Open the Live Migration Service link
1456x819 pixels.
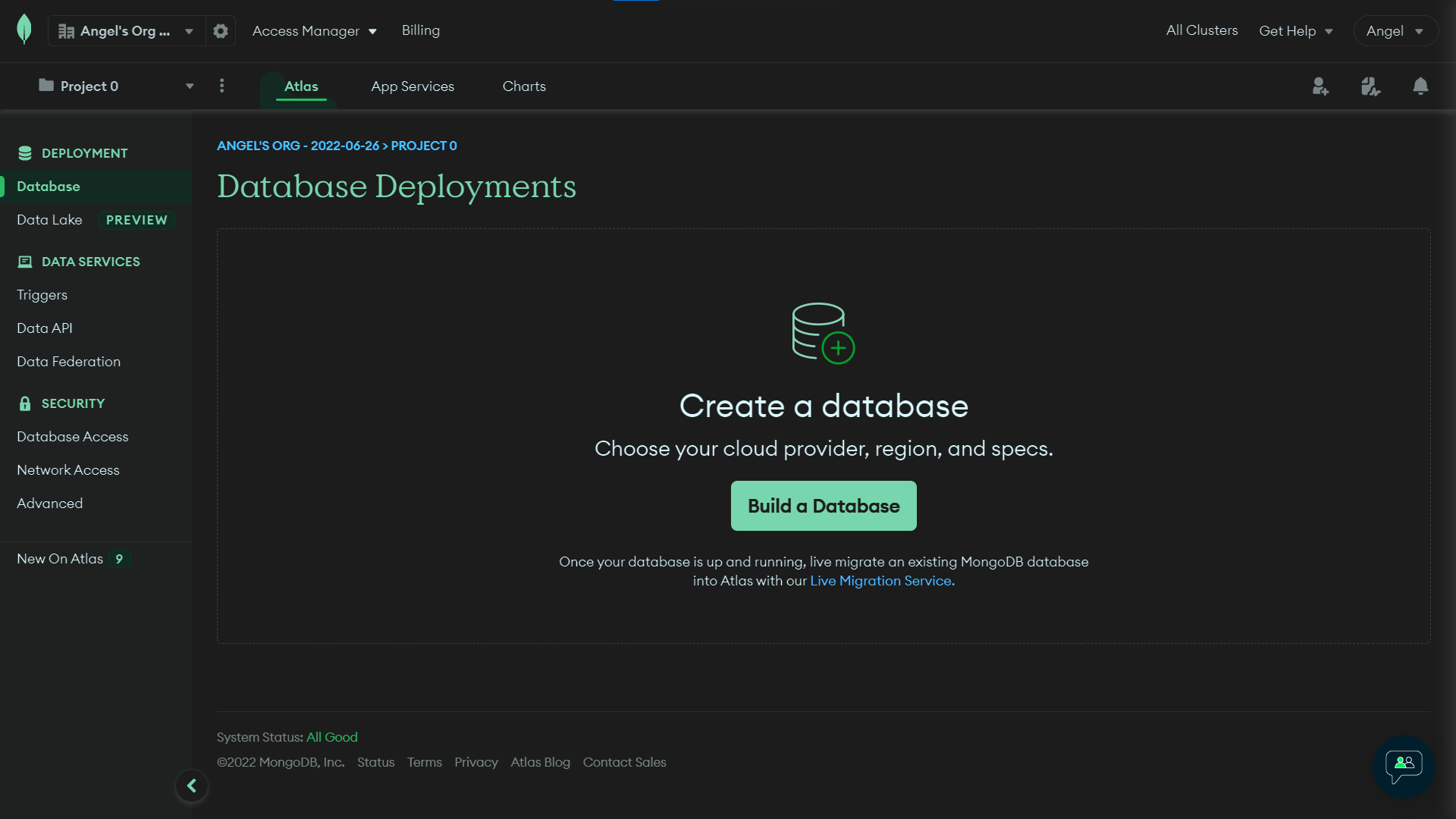click(880, 580)
